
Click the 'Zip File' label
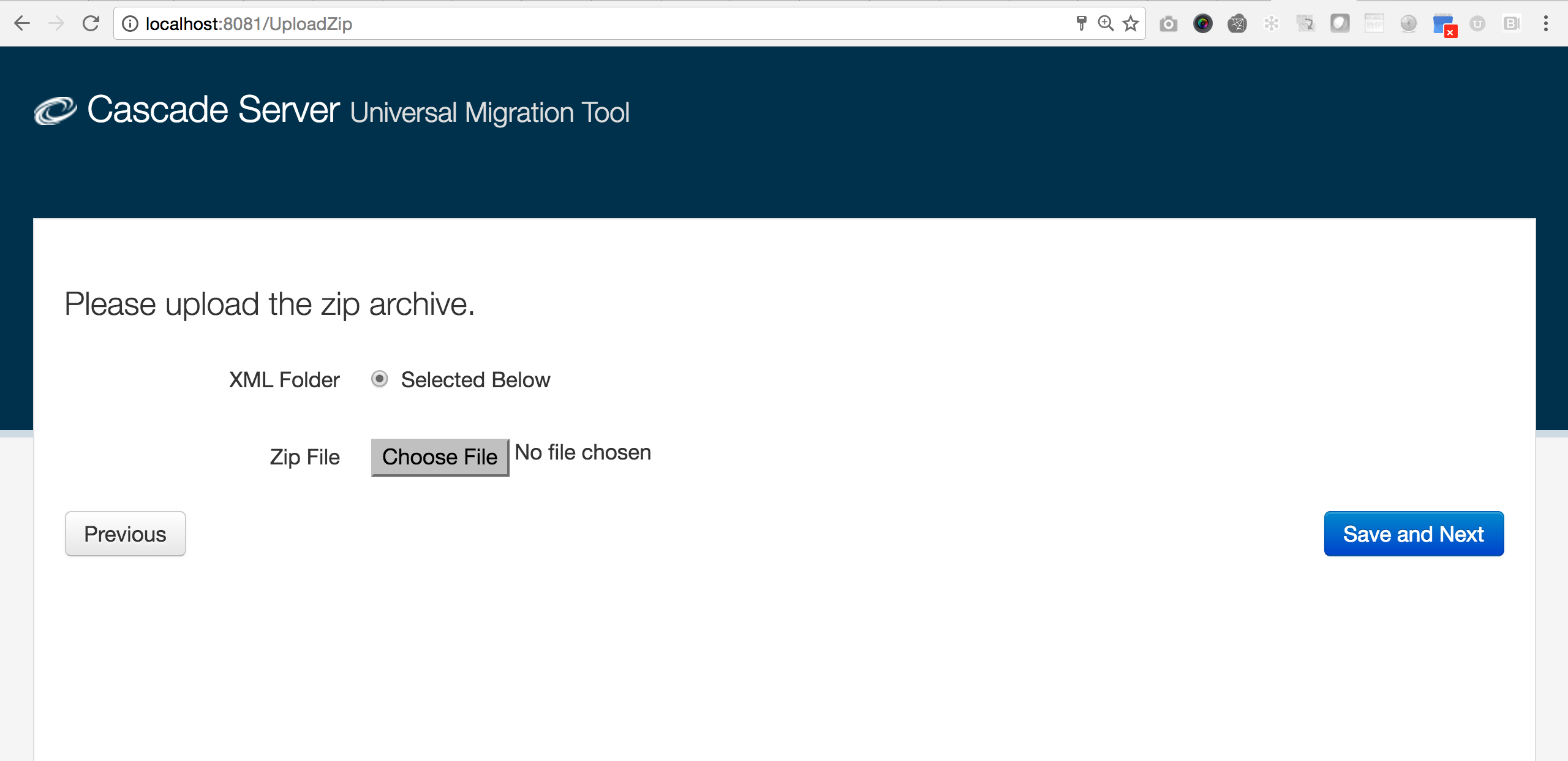[304, 457]
